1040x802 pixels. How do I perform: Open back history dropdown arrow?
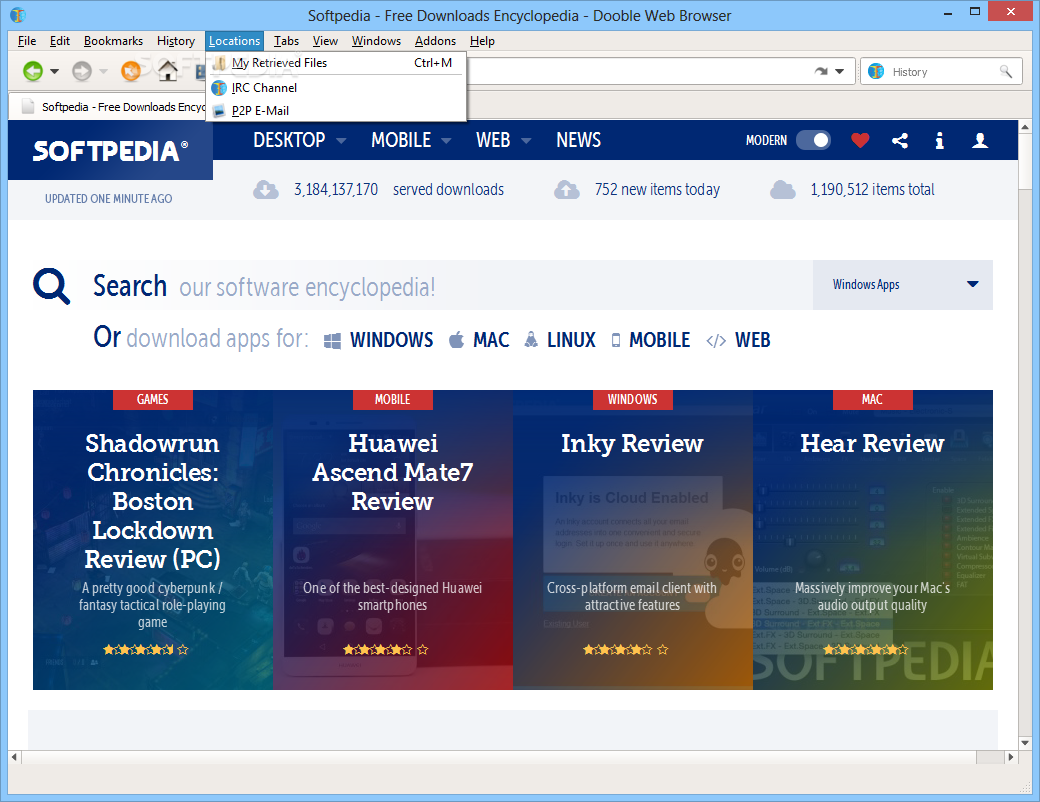(x=54, y=72)
